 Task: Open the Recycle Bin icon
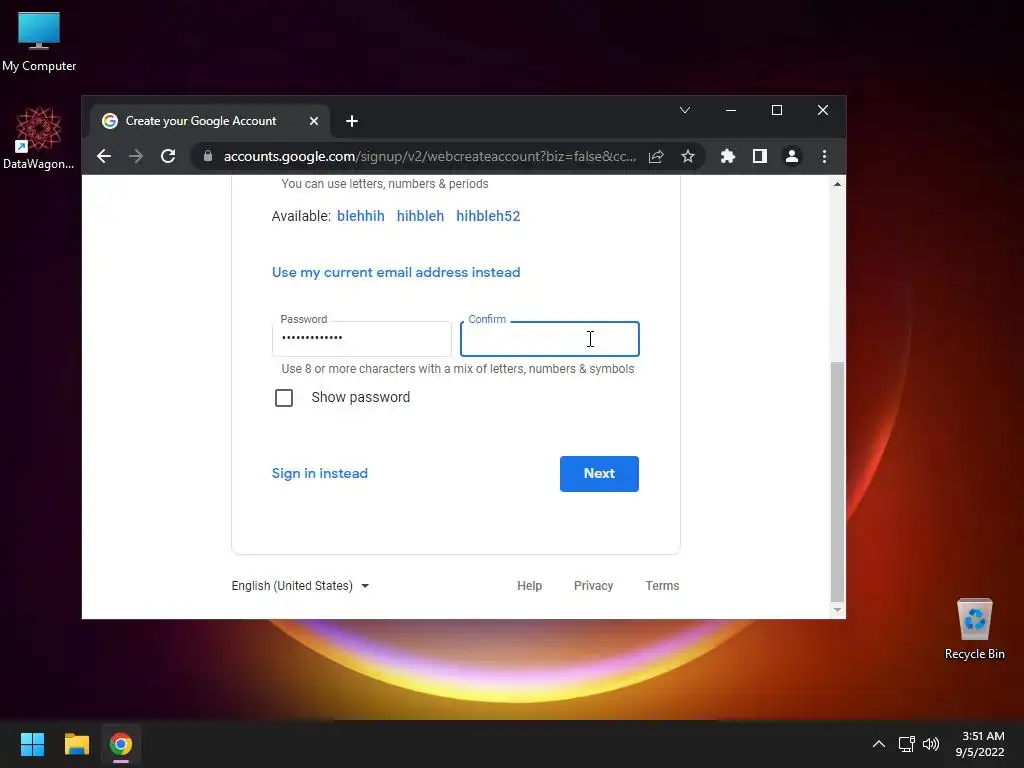974,629
